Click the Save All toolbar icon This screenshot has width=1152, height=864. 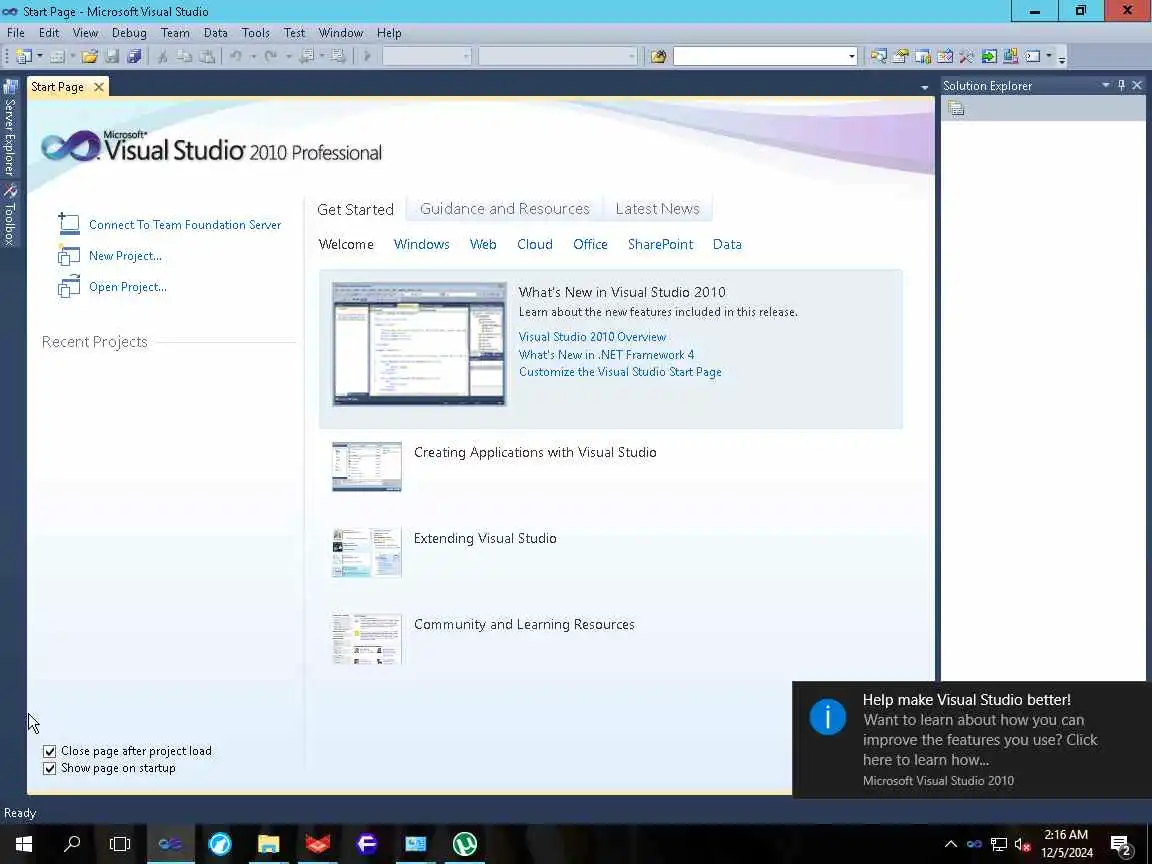coord(134,56)
